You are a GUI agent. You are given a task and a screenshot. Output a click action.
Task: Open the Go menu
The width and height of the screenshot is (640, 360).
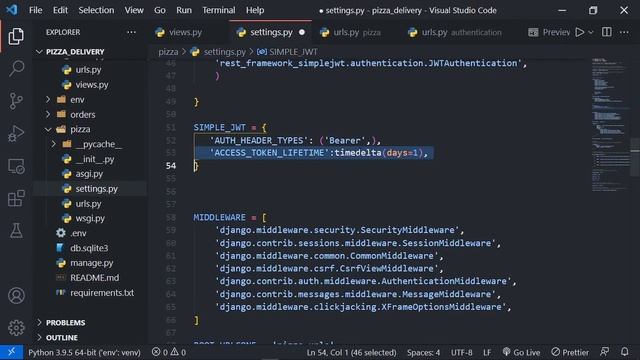coord(160,10)
